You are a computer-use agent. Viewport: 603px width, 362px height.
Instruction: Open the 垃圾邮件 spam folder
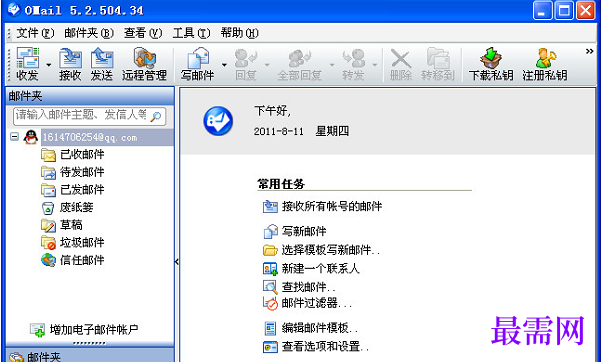coord(82,242)
